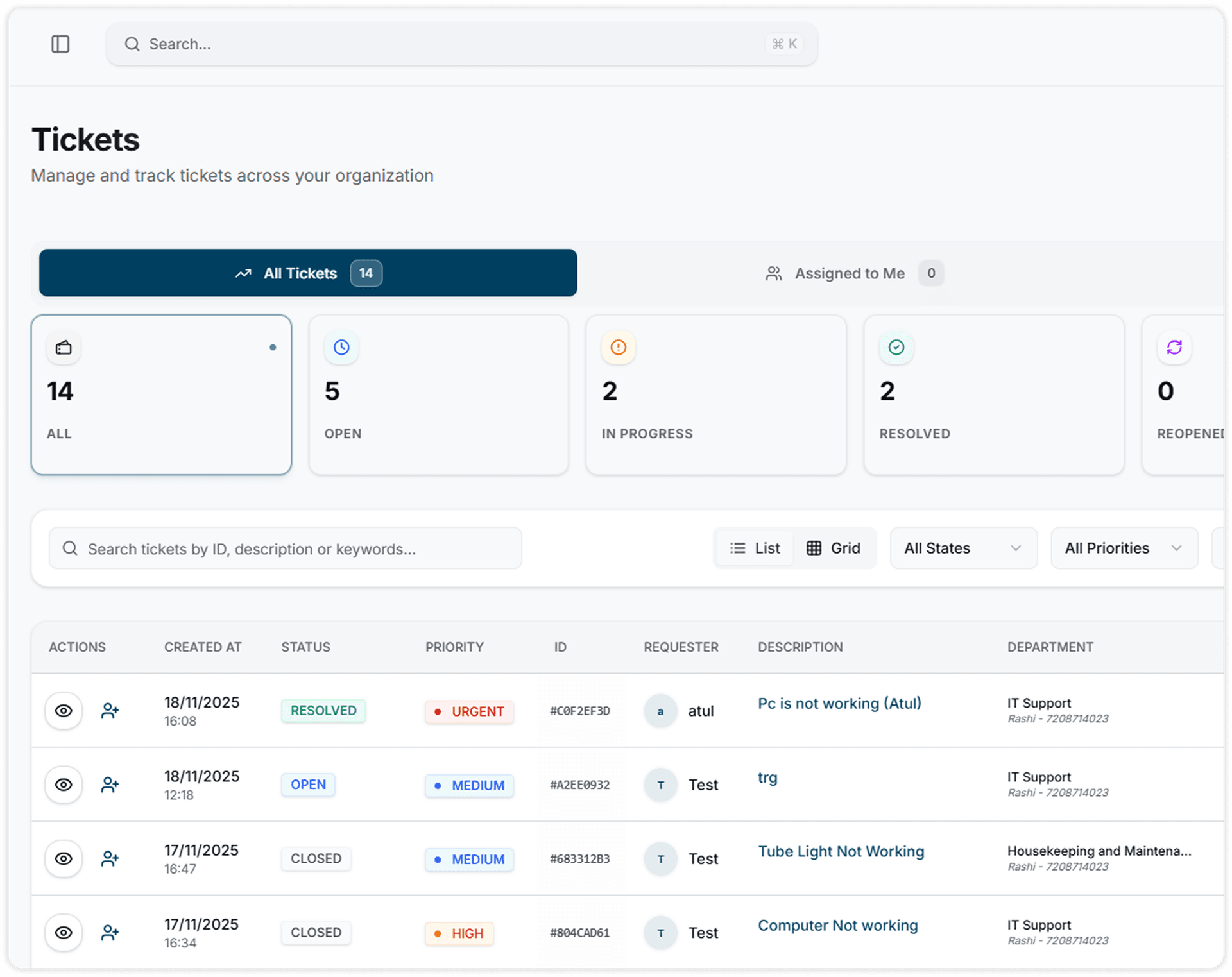The image size is (1232, 977).
Task: Click the checkmark icon on RESOLVED card
Action: point(896,348)
